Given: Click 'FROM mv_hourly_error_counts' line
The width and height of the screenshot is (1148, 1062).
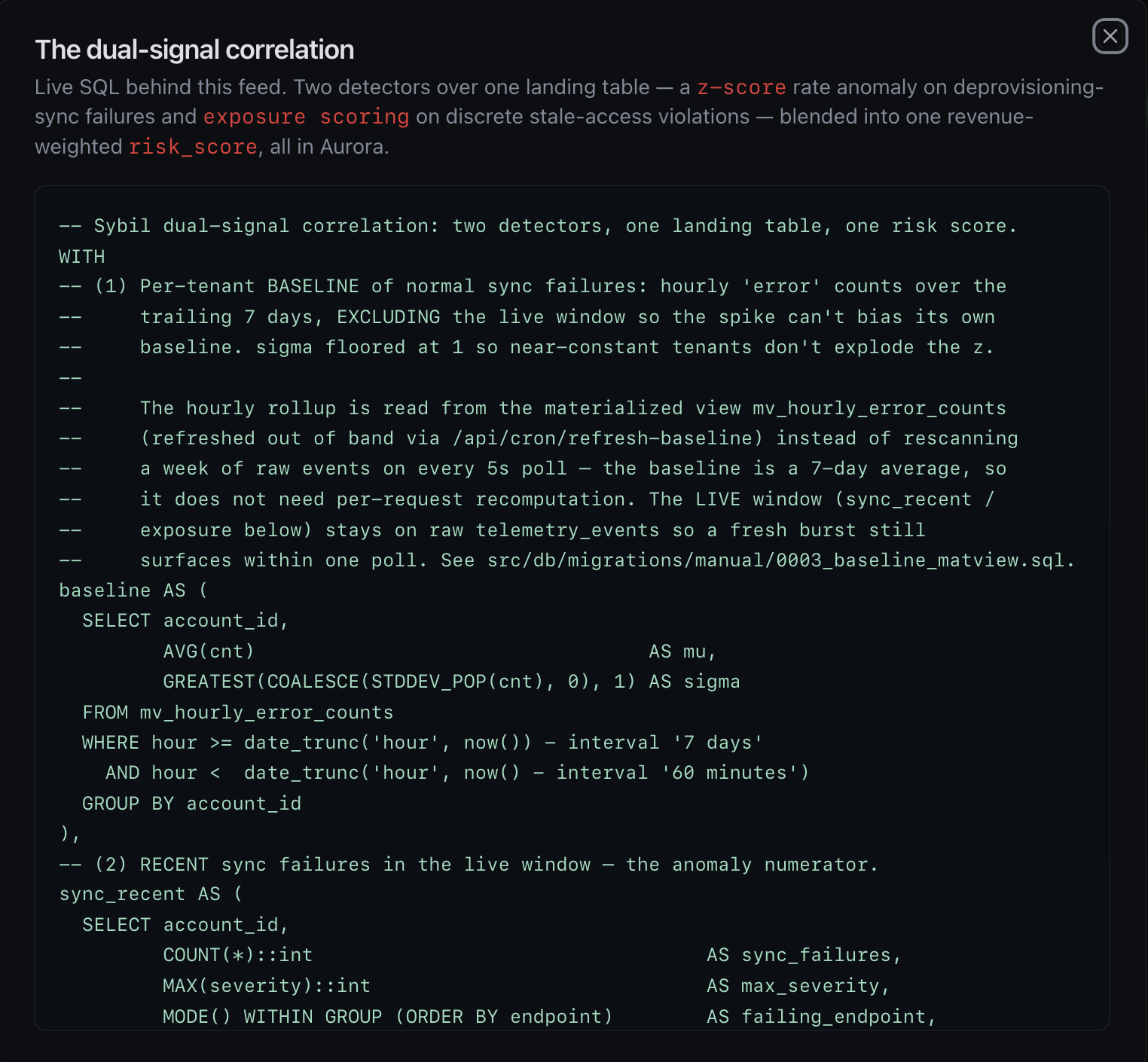Looking at the screenshot, I should [x=238, y=713].
